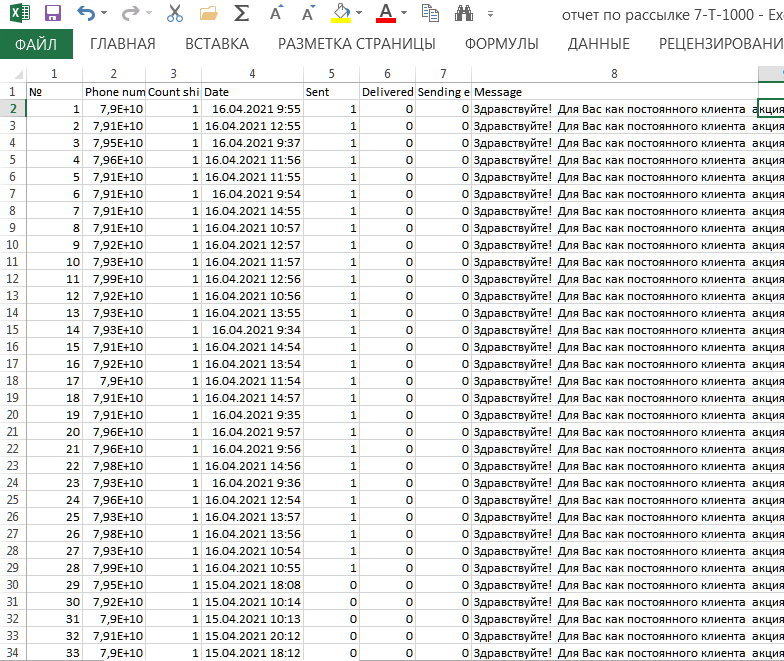Click the Delivered header cell
This screenshot has width=784, height=661.
click(x=388, y=92)
